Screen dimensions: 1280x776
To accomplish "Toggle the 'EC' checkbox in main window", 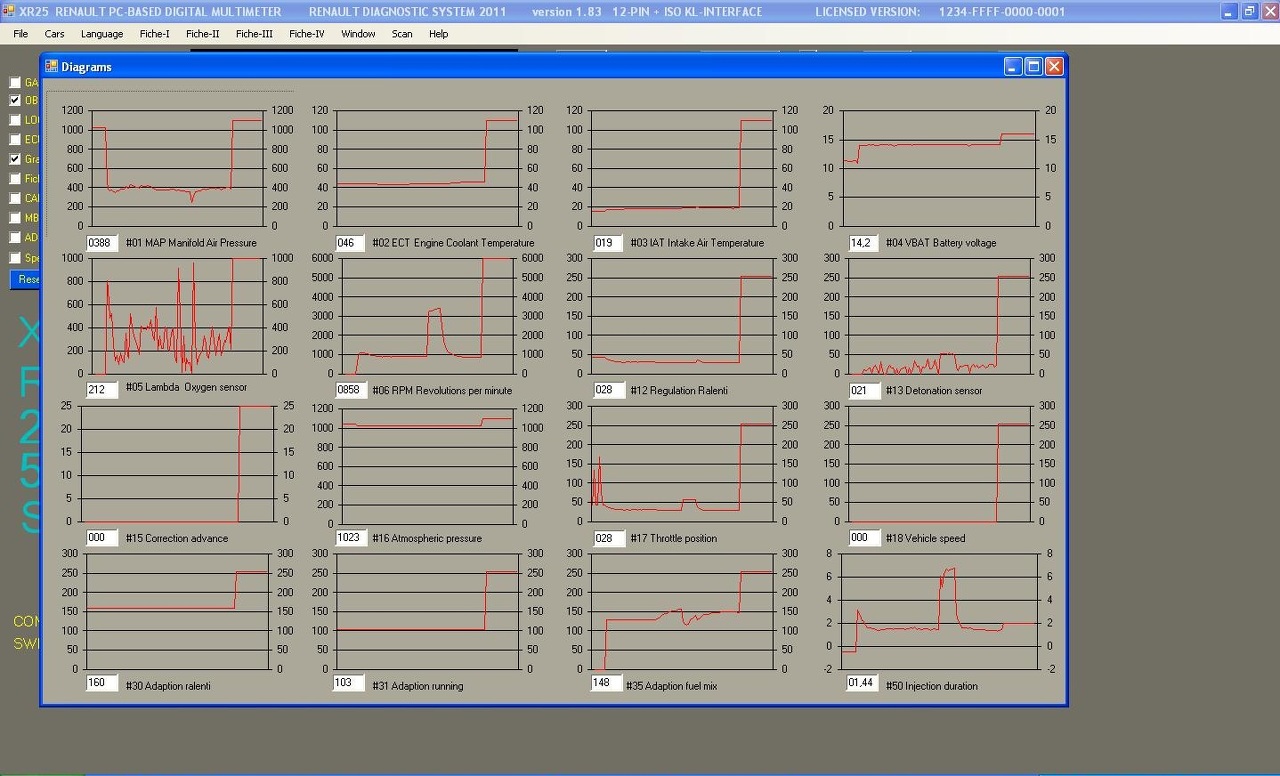I will click(x=15, y=140).
